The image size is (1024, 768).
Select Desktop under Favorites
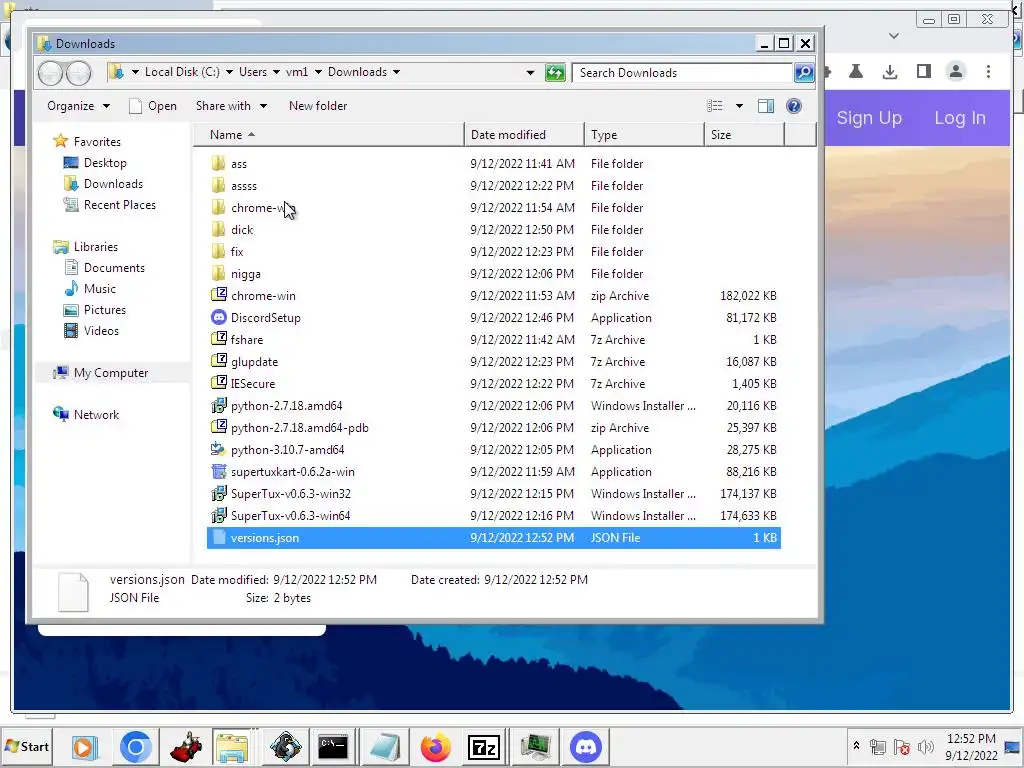tap(95, 163)
